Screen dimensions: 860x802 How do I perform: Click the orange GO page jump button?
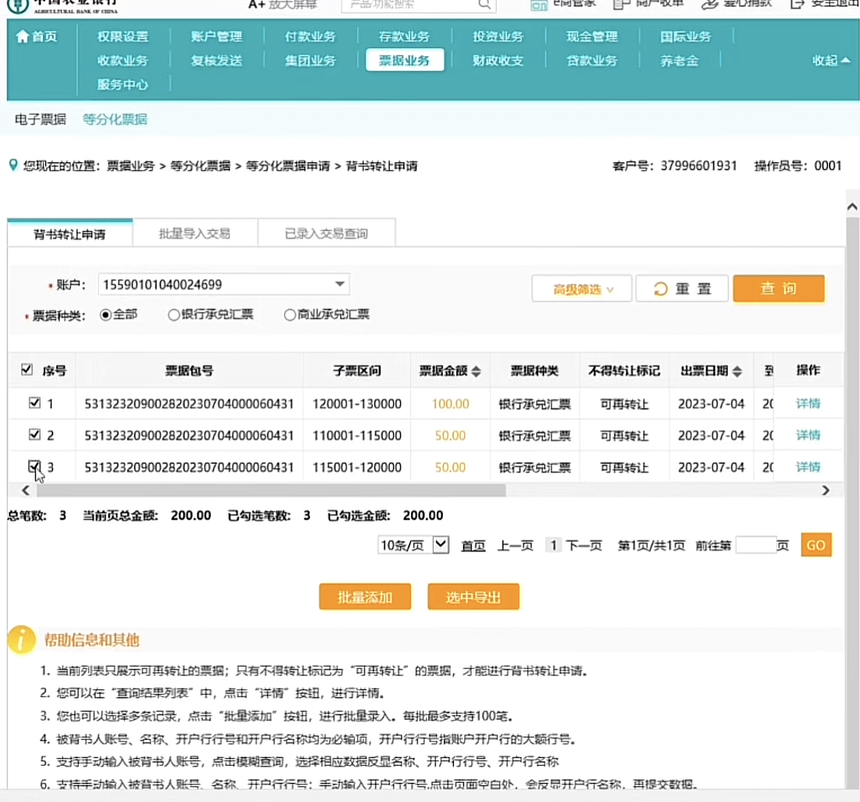pos(816,545)
